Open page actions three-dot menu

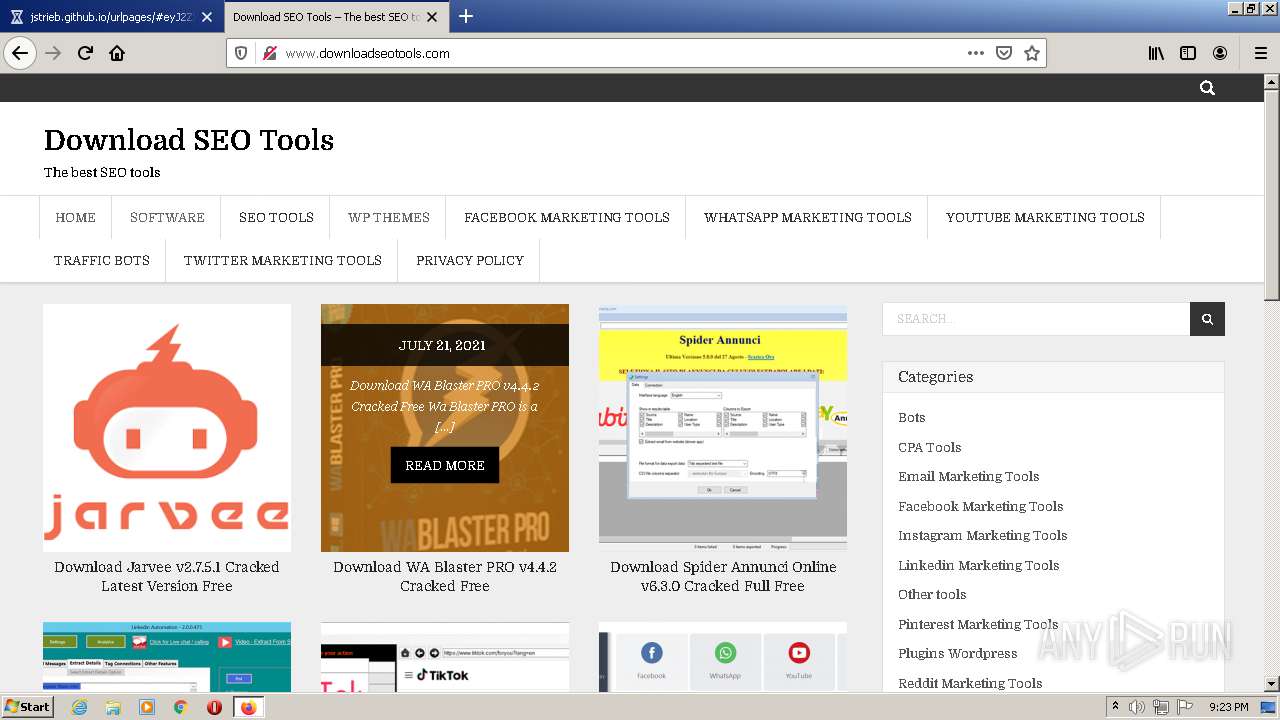(976, 53)
